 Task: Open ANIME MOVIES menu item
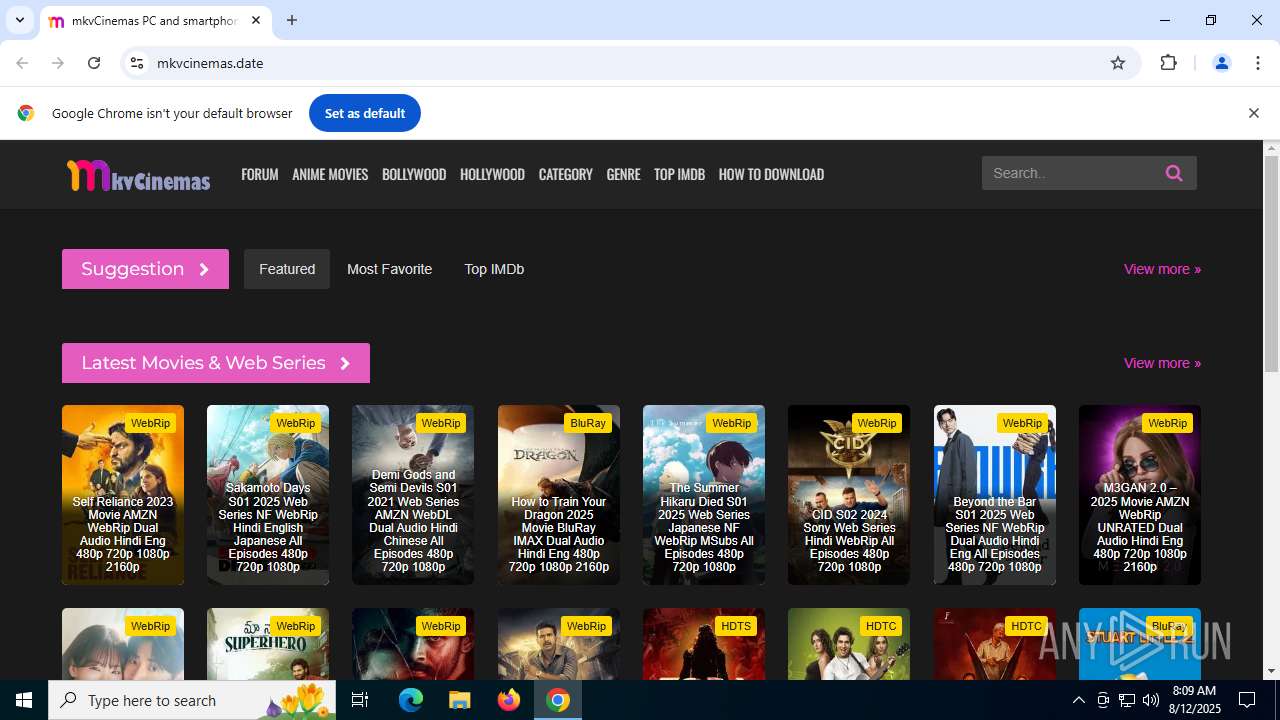coord(330,174)
